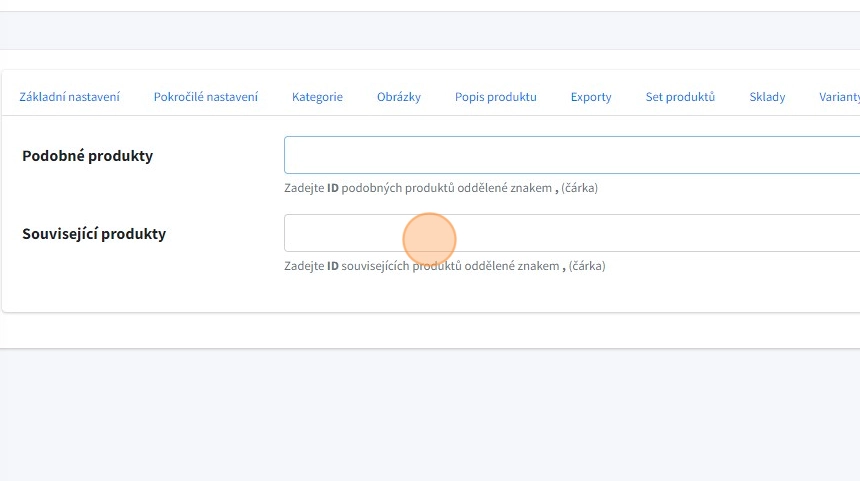Go to the Obrázky tab
This screenshot has height=481, width=860.
click(398, 97)
